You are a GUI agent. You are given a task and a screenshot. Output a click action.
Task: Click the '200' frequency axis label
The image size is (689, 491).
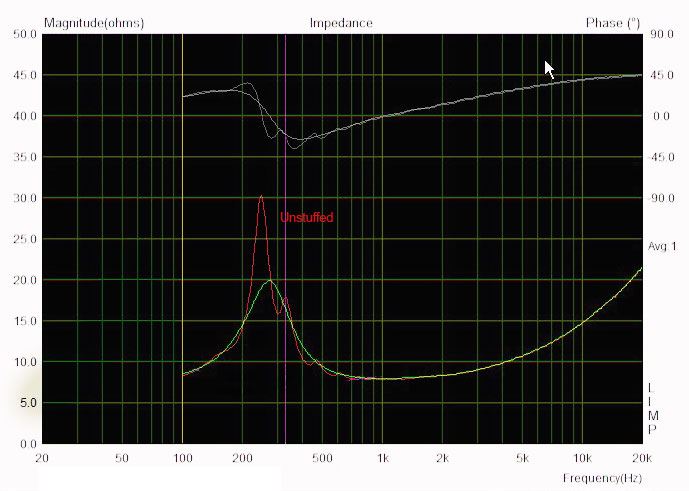tap(242, 458)
